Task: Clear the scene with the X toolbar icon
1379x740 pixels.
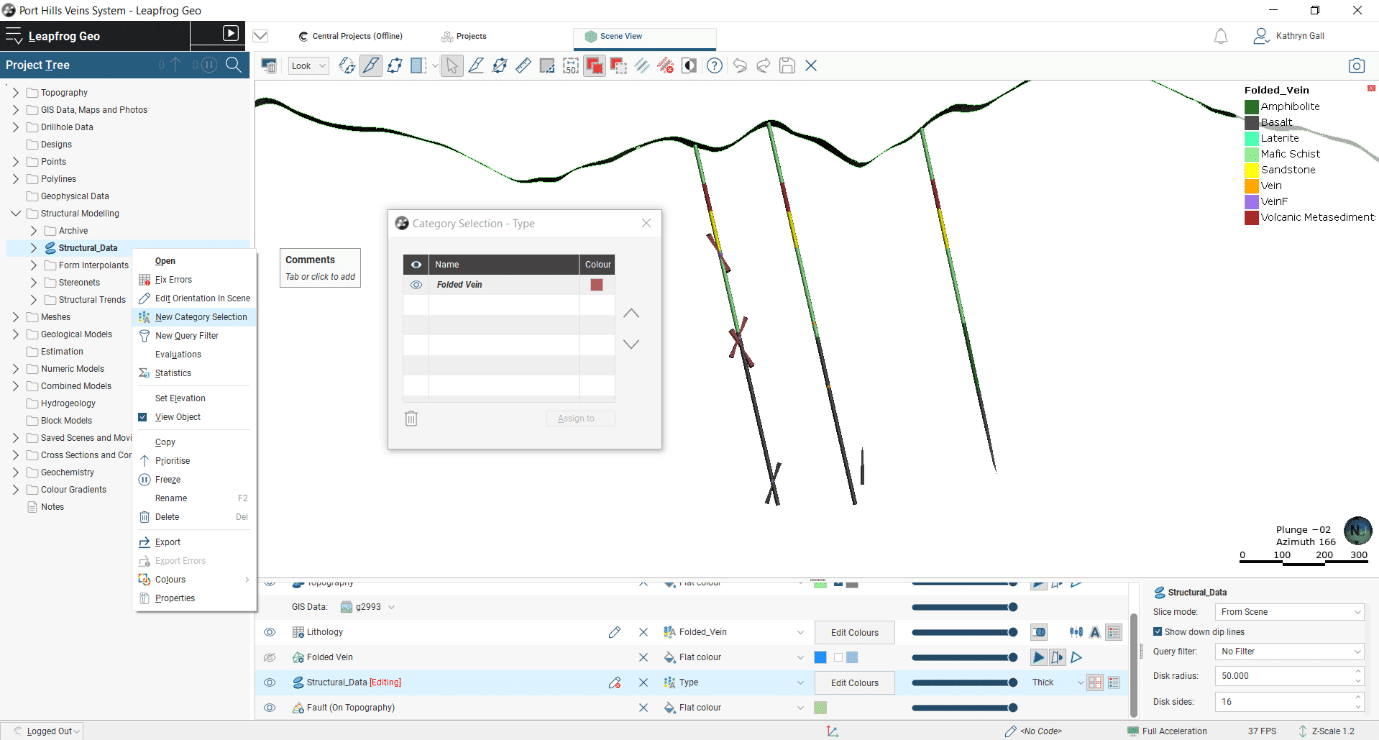Action: click(810, 65)
